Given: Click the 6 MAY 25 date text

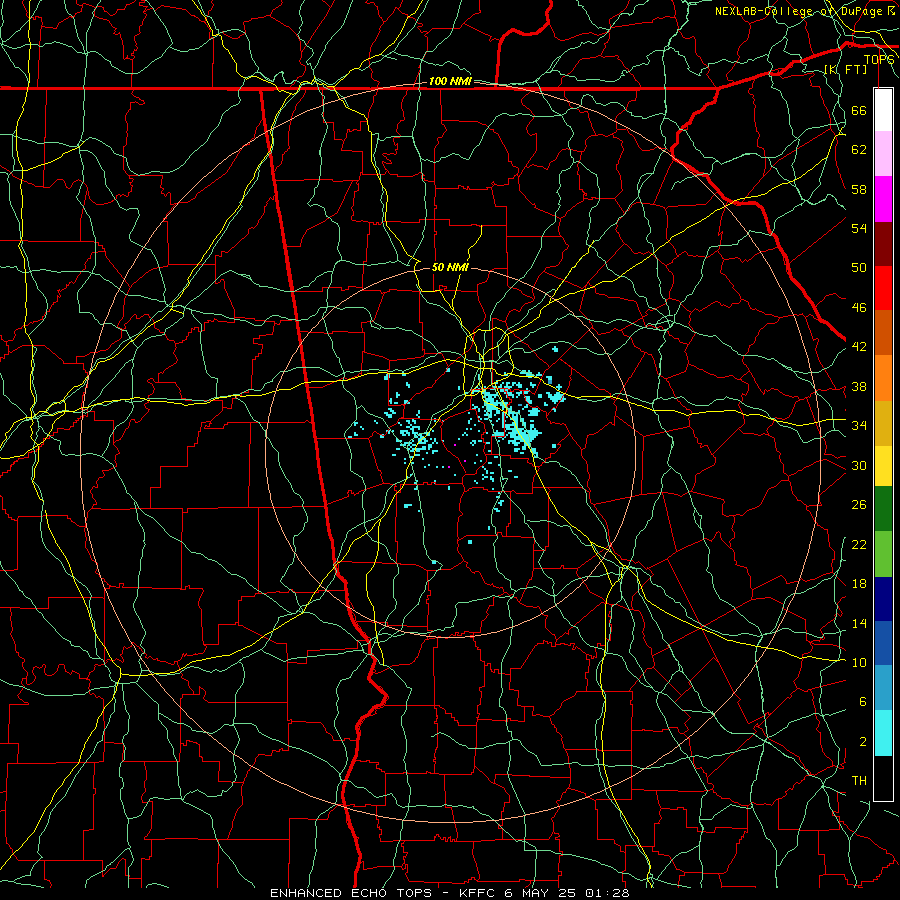Looking at the screenshot, I should (542, 893).
